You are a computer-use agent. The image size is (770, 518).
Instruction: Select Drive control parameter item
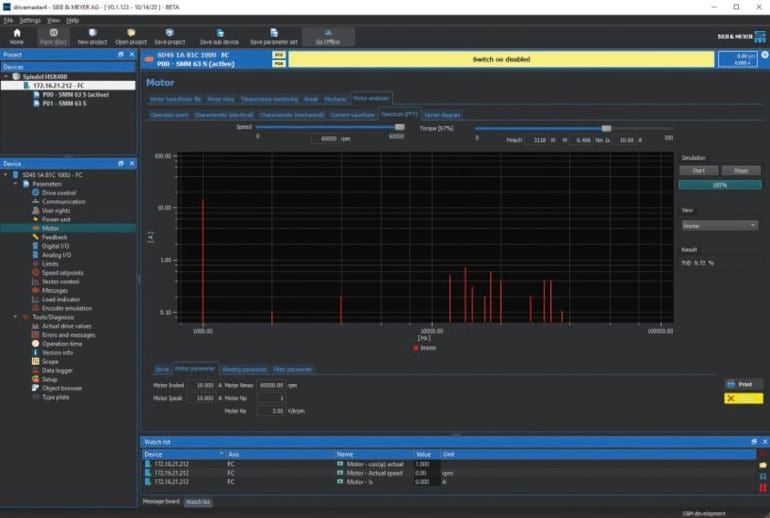pyautogui.click(x=58, y=192)
